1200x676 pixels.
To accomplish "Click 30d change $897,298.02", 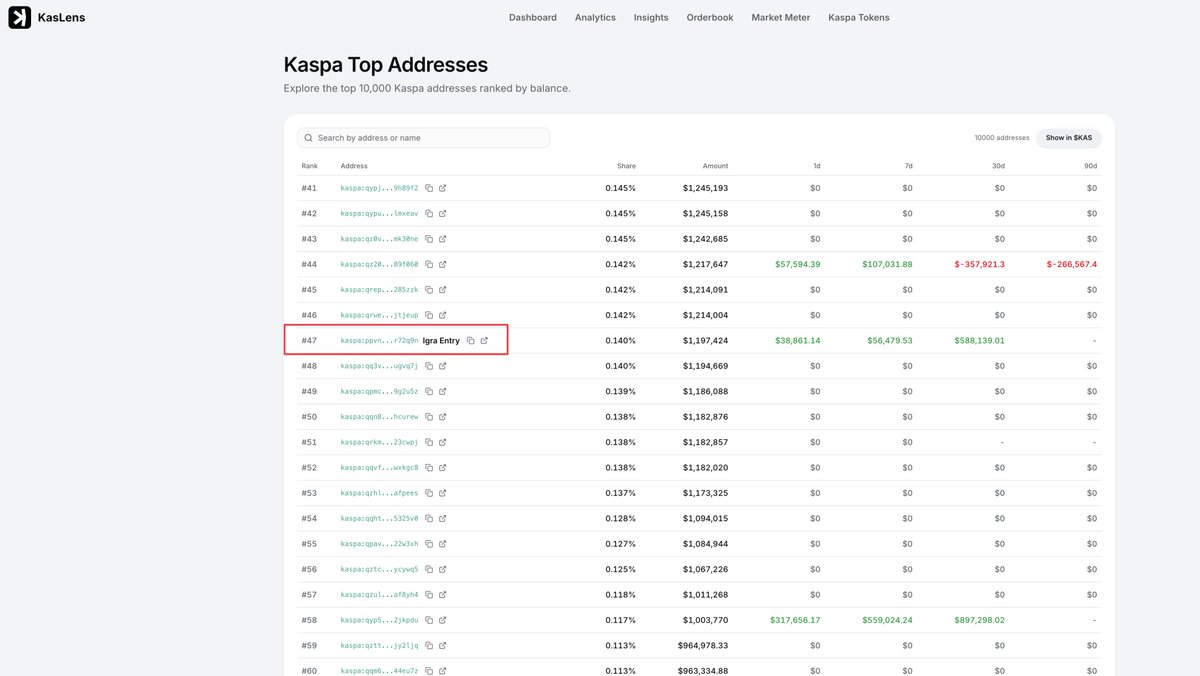I will 980,621.
